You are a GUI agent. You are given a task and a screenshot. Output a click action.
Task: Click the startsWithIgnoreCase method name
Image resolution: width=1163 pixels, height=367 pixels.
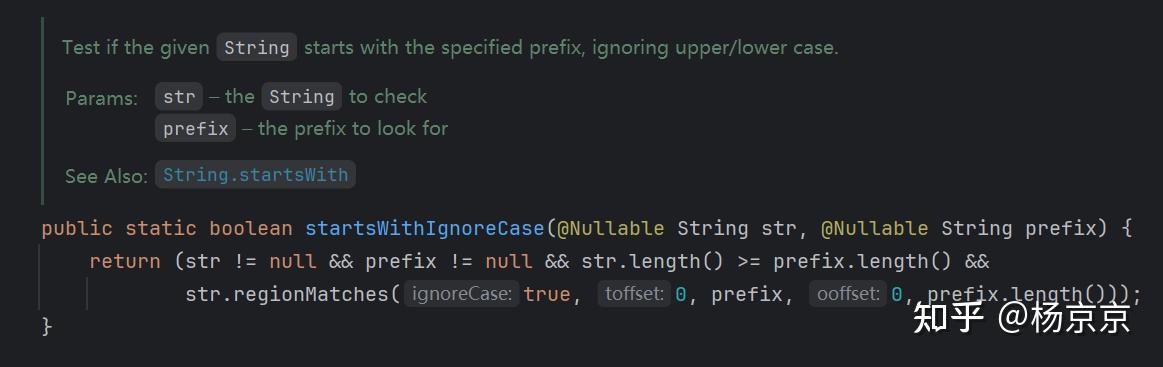point(425,228)
